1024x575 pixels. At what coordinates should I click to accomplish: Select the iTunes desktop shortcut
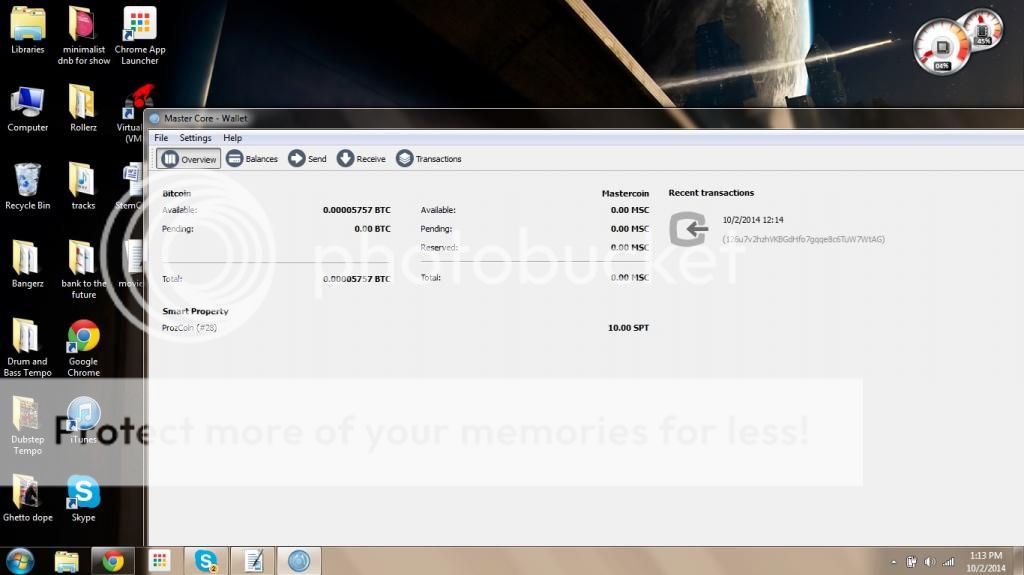[84, 421]
